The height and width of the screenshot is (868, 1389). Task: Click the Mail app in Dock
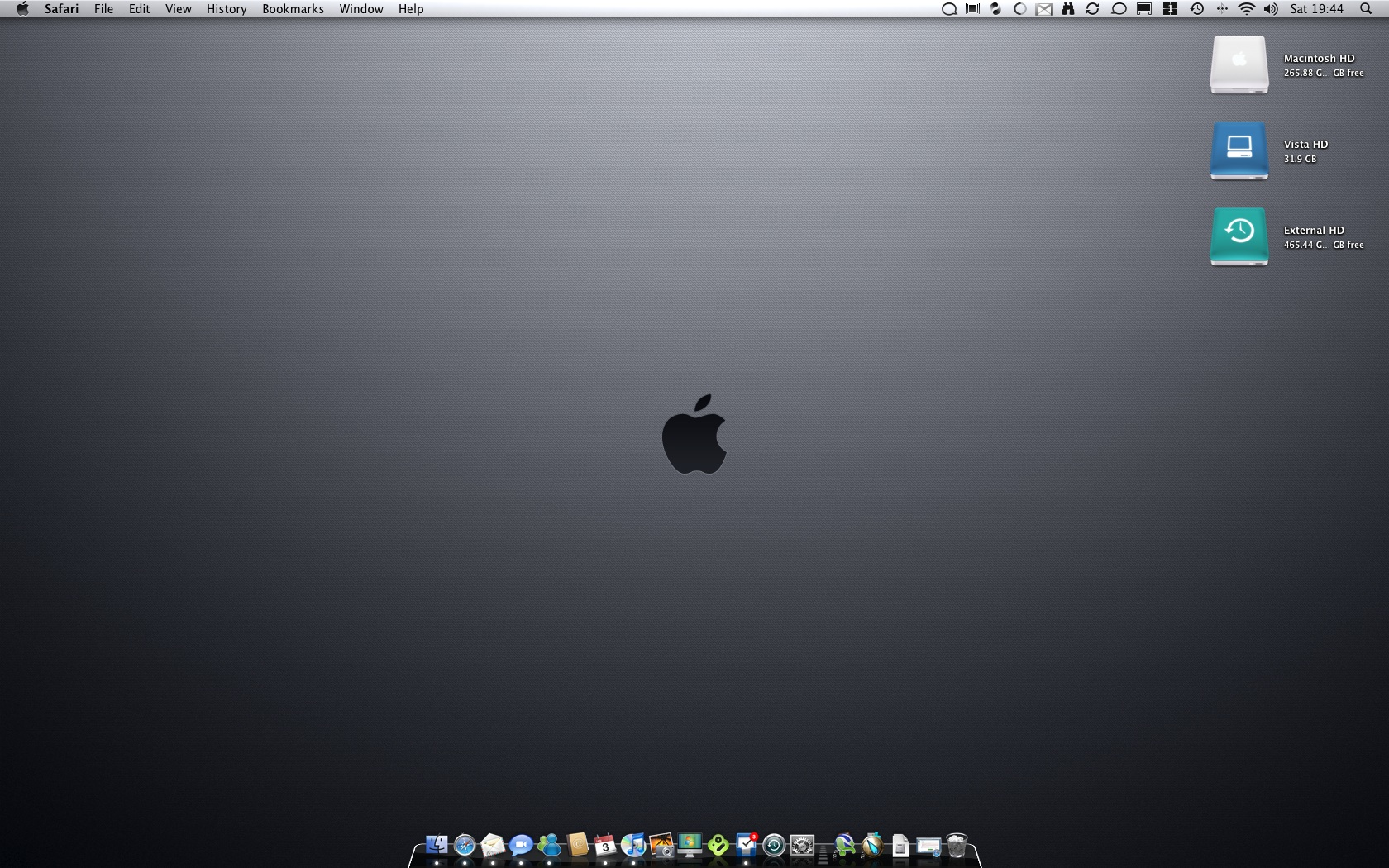tap(493, 846)
